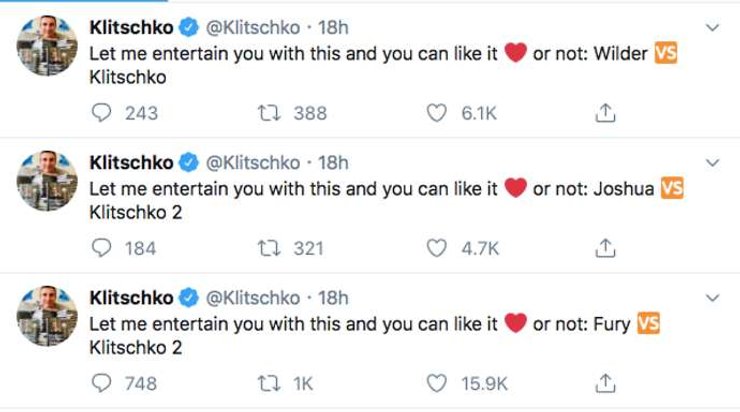Share the Joshua vs Klitschko 2 tweet
This screenshot has height=412, width=740.
(x=605, y=248)
